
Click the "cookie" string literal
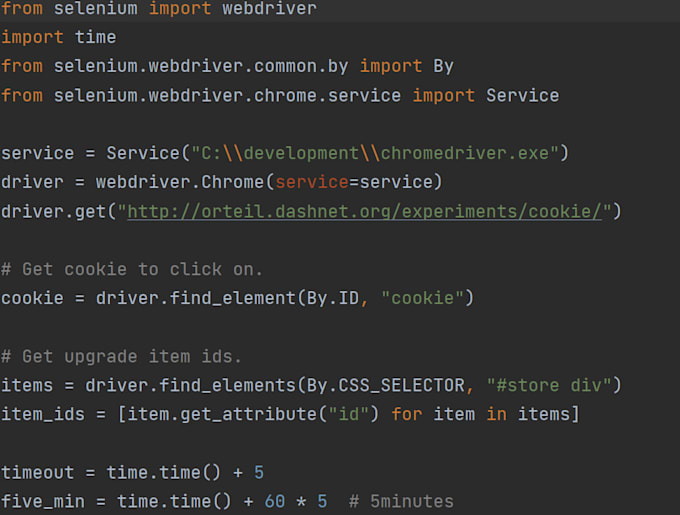tap(422, 298)
